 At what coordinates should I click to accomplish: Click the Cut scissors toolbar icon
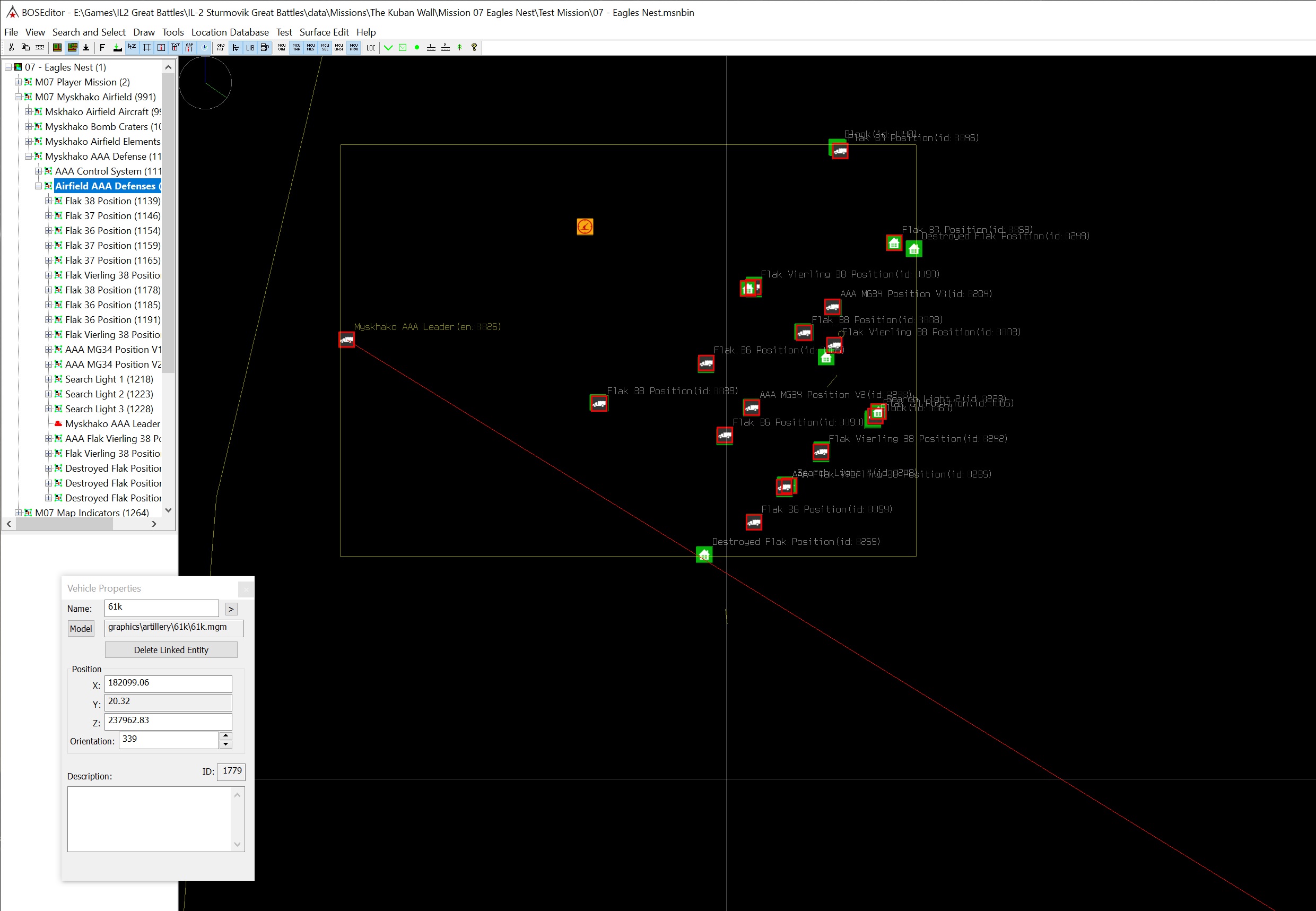pyautogui.click(x=11, y=48)
